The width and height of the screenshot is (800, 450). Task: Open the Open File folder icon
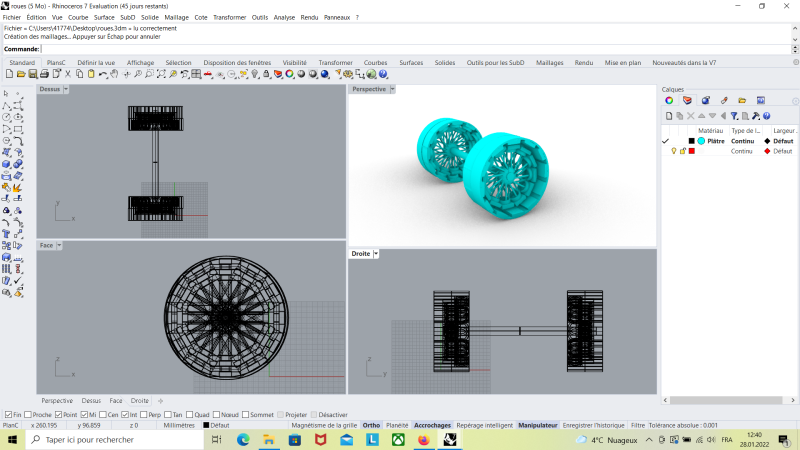coord(20,74)
